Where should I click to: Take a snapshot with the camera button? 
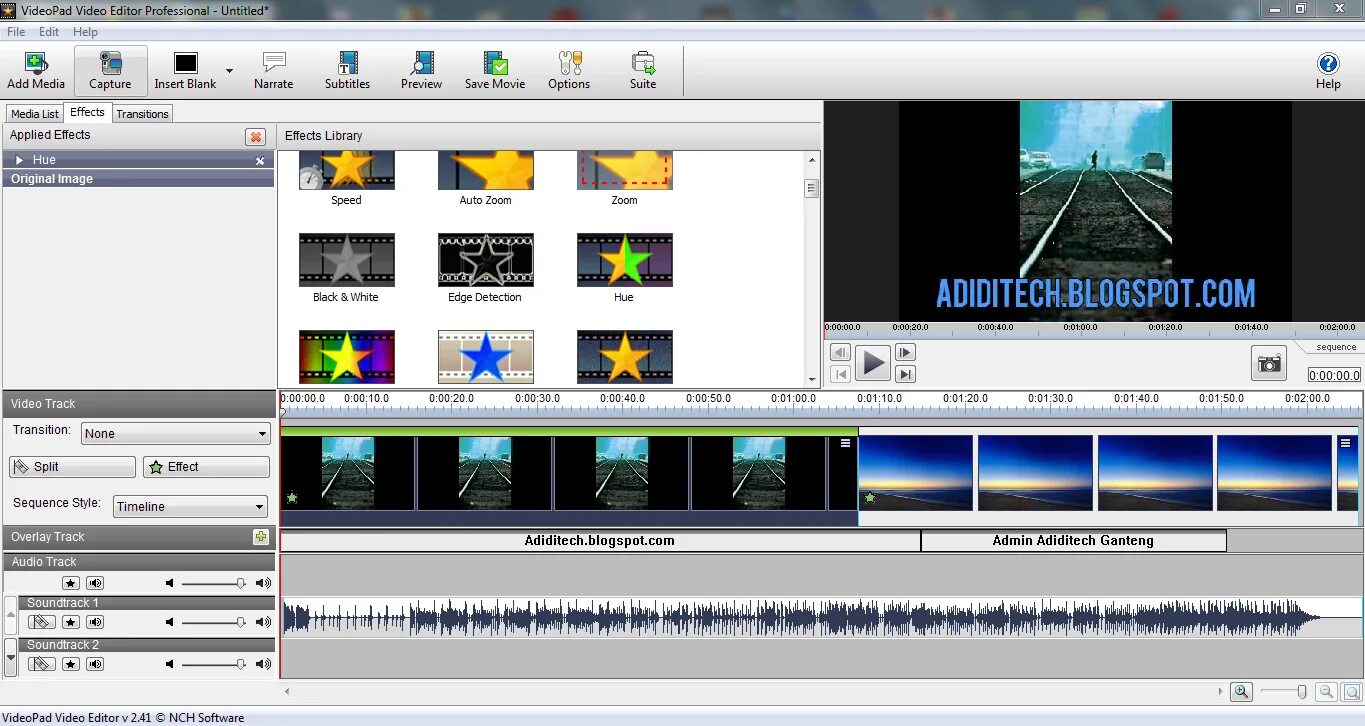pyautogui.click(x=1269, y=363)
